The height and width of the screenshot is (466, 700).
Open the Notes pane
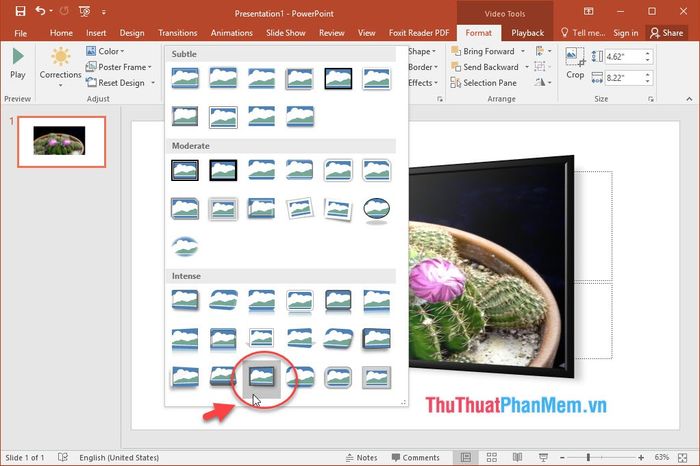click(x=362, y=458)
